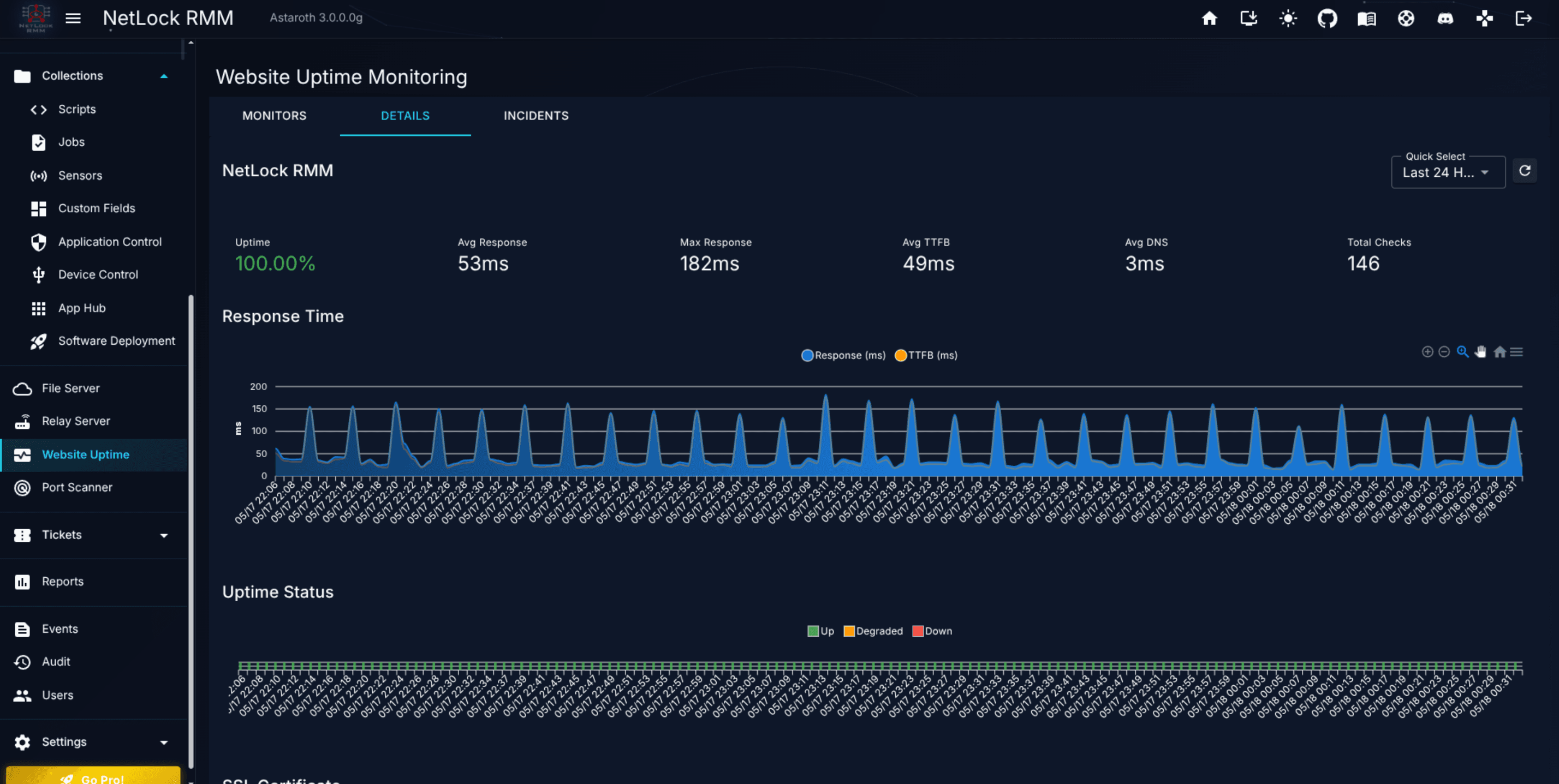This screenshot has height=784, width=1559.
Task: Open the Quick Select time range dropdown
Action: click(1448, 172)
